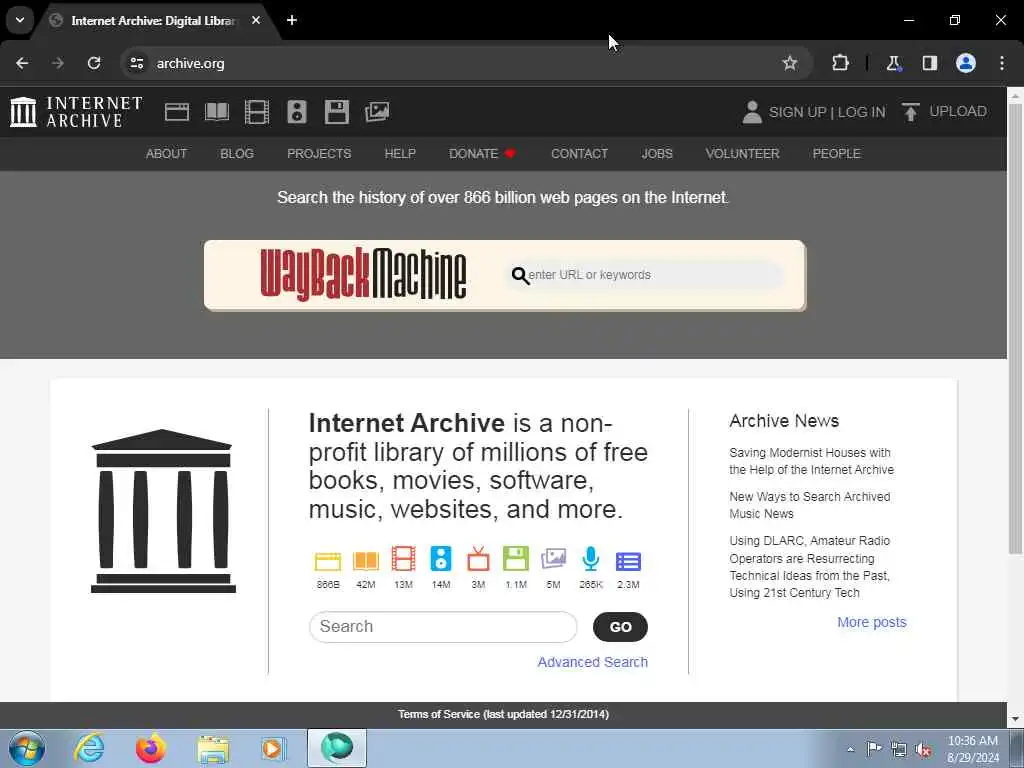Go back to the previous page

[x=22, y=63]
